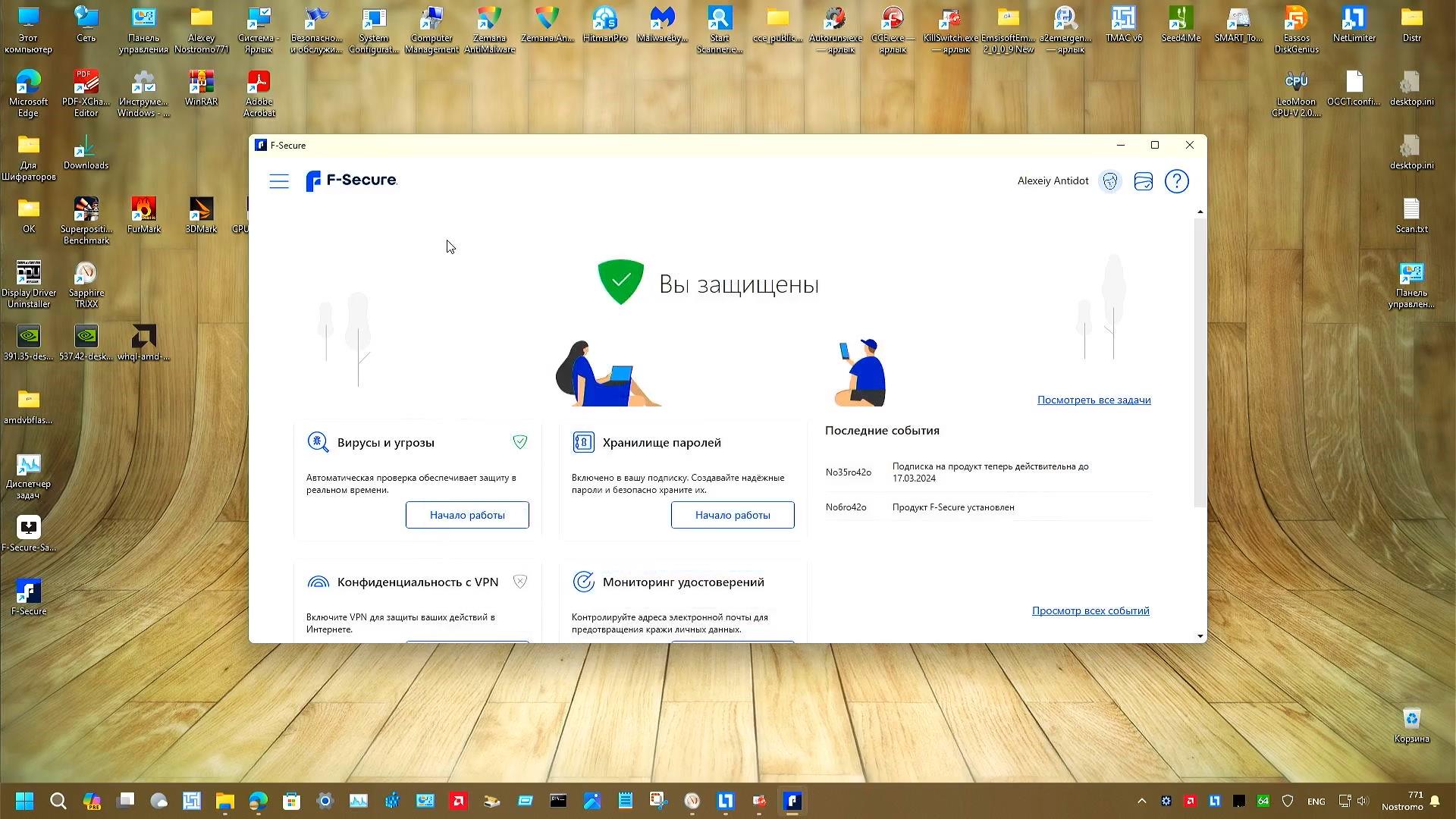Open the Просмотр всех событий link

(1090, 610)
